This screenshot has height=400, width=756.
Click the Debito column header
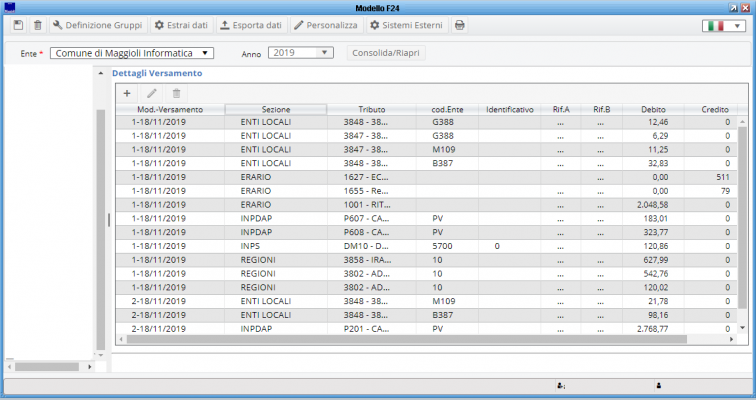(653, 109)
